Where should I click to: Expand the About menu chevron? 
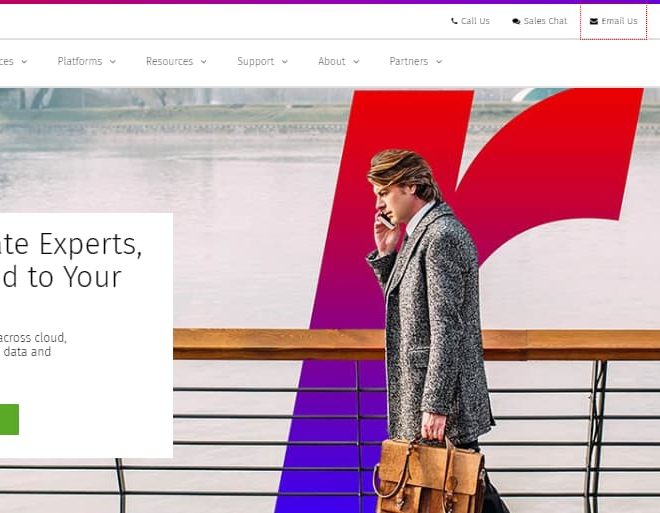pos(356,61)
